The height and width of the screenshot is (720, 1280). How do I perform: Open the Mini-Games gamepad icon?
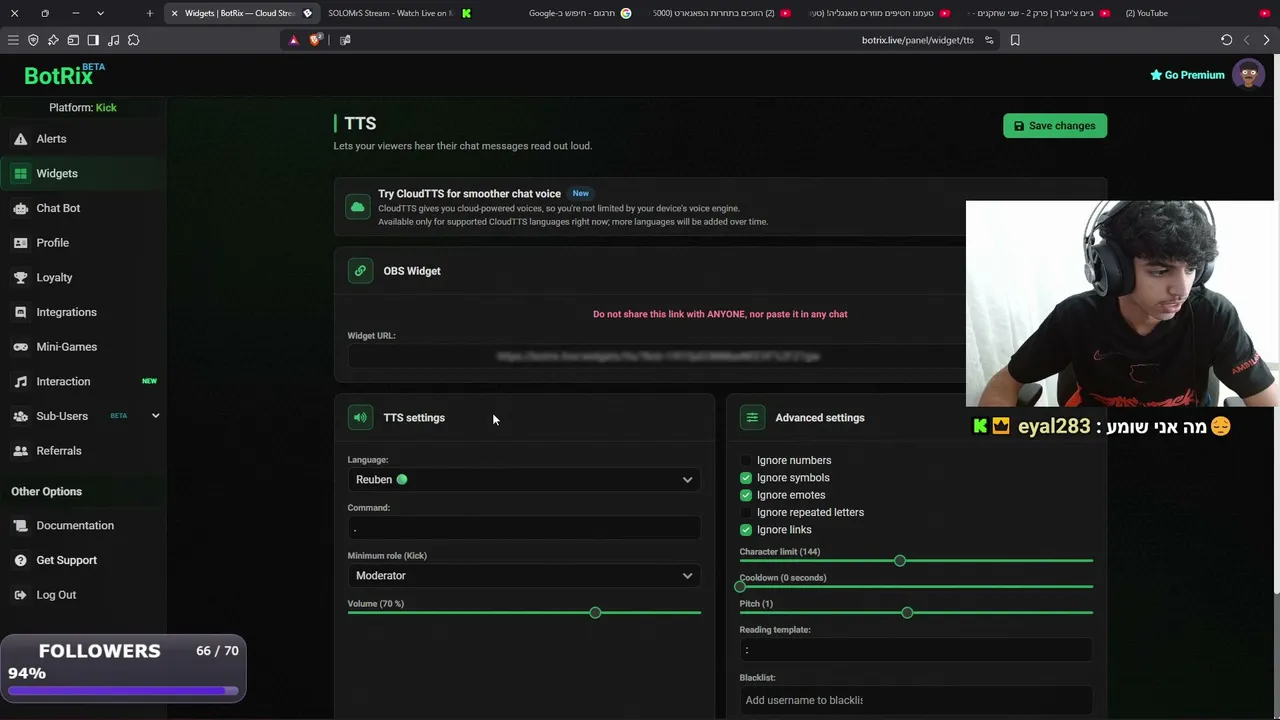coord(20,347)
